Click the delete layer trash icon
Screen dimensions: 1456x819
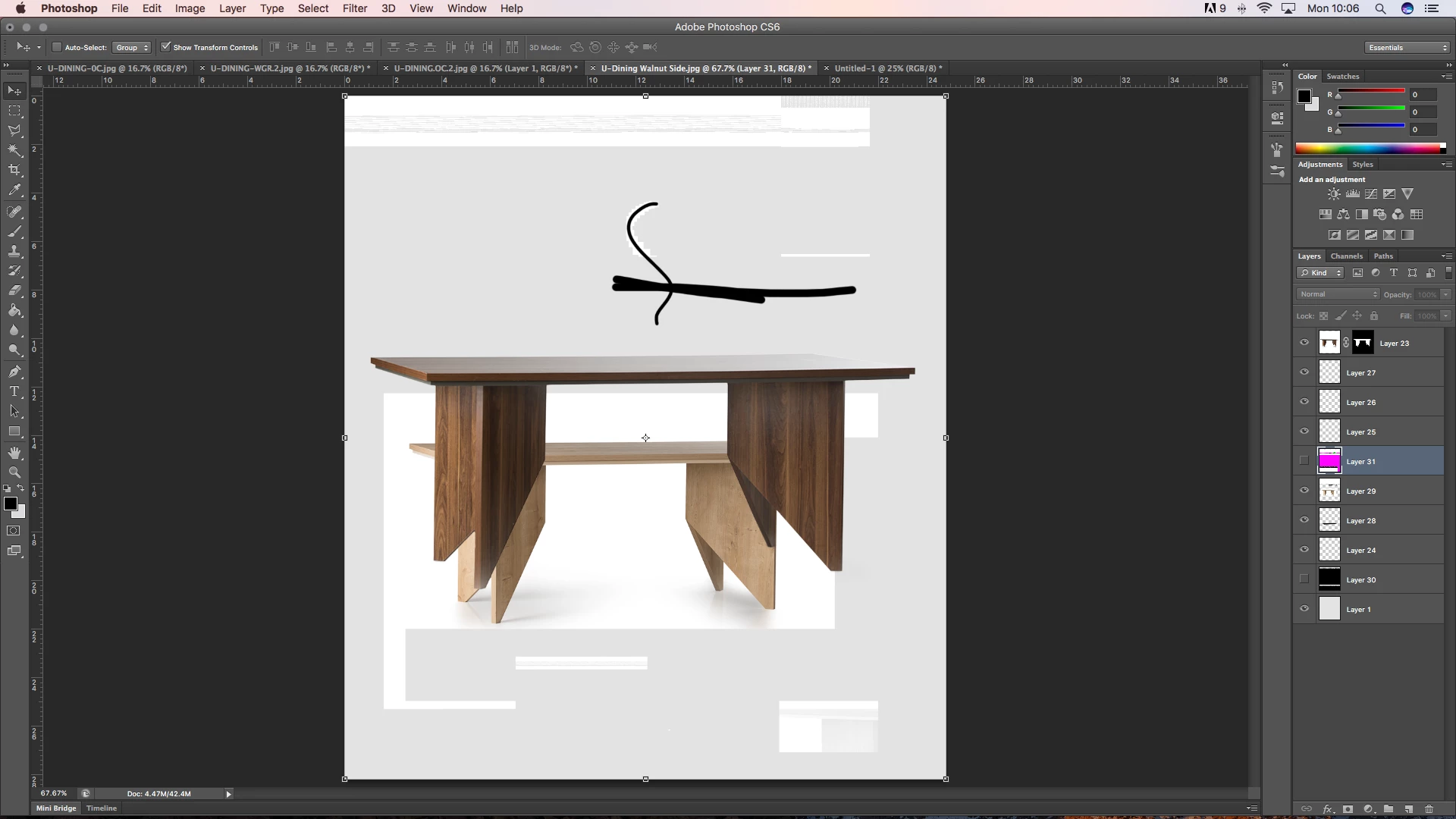1429,809
